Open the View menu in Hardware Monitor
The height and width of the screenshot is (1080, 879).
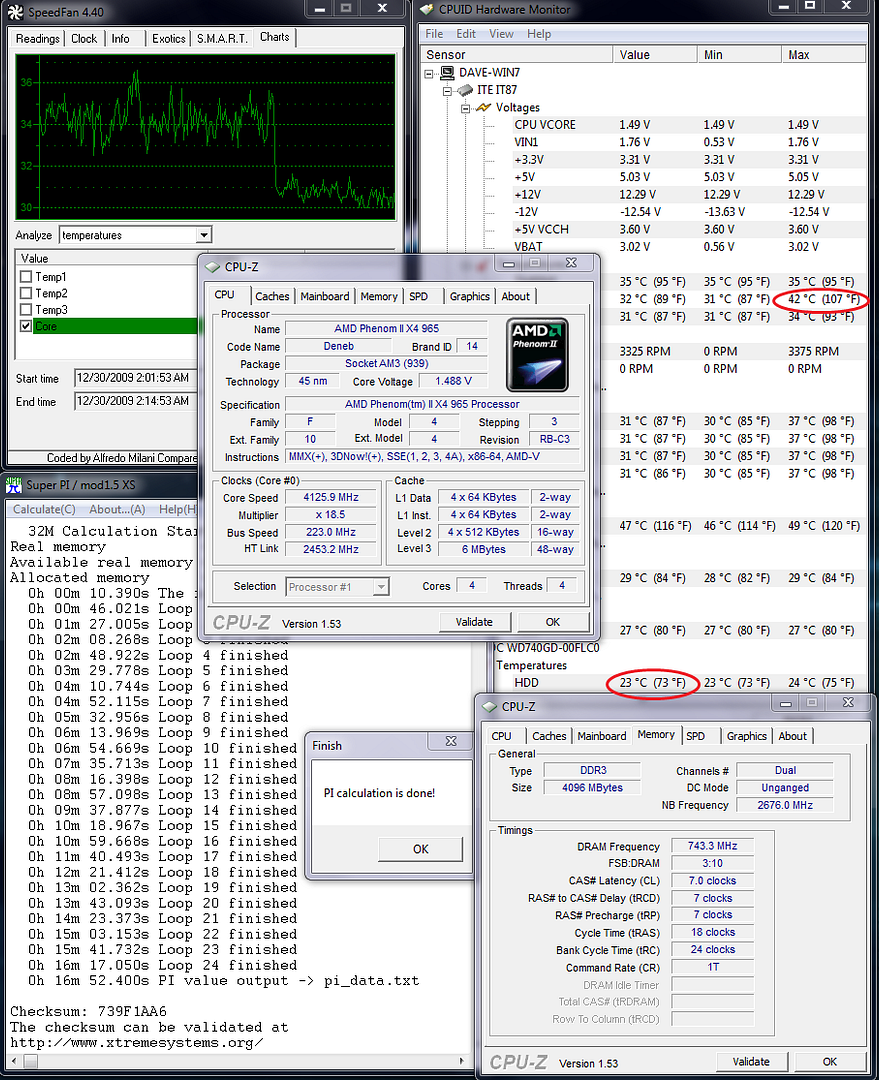[x=501, y=34]
